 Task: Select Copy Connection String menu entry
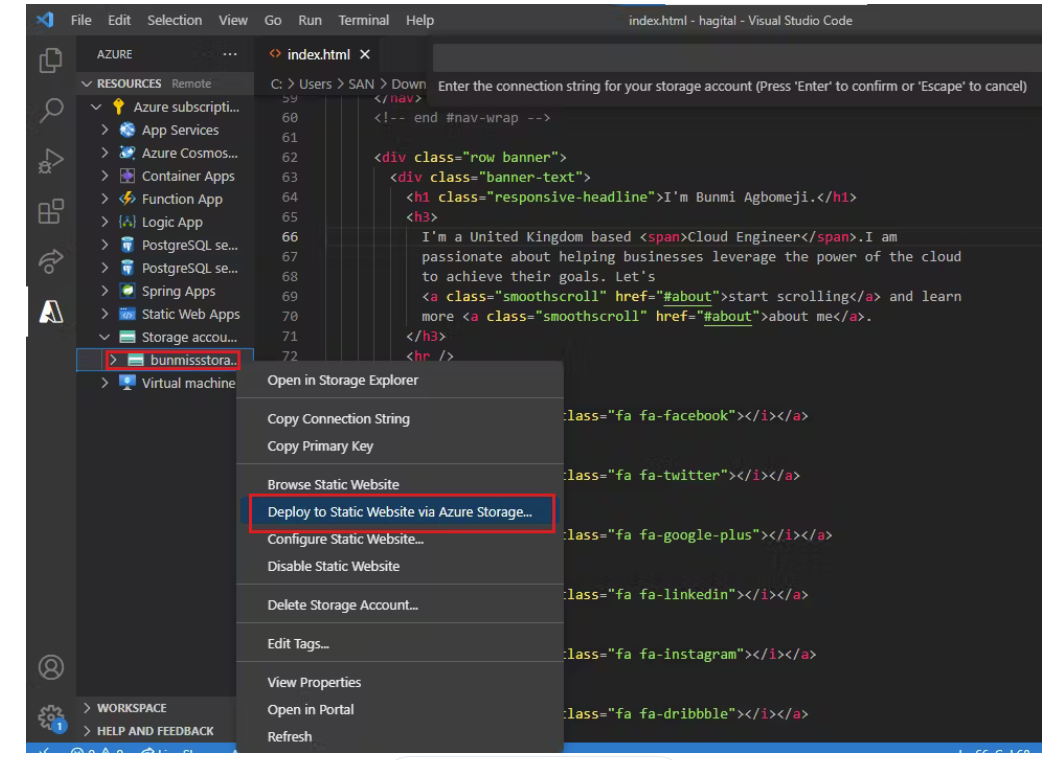click(338, 419)
